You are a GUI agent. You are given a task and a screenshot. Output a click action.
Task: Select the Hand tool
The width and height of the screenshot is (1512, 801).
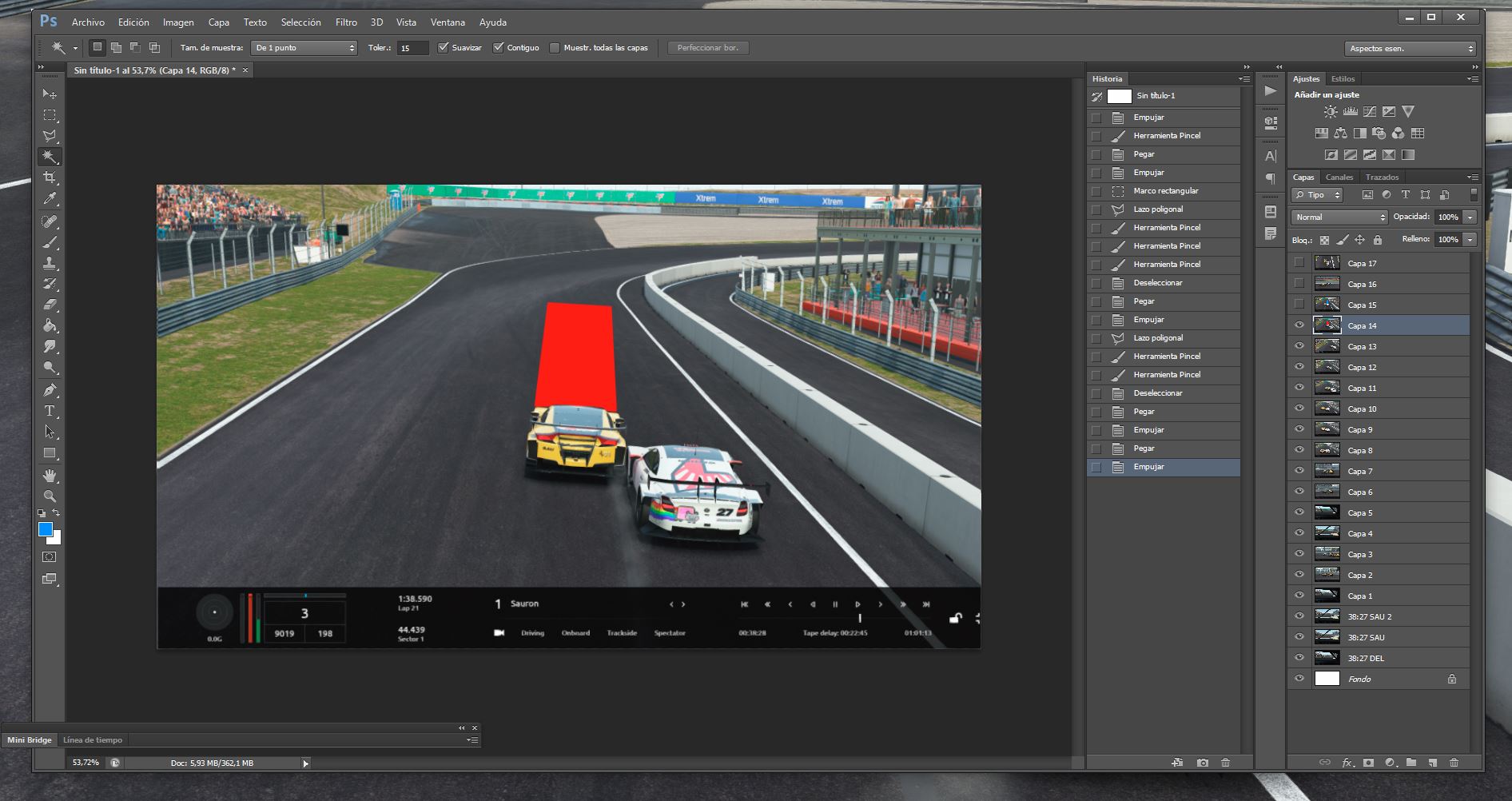[50, 476]
